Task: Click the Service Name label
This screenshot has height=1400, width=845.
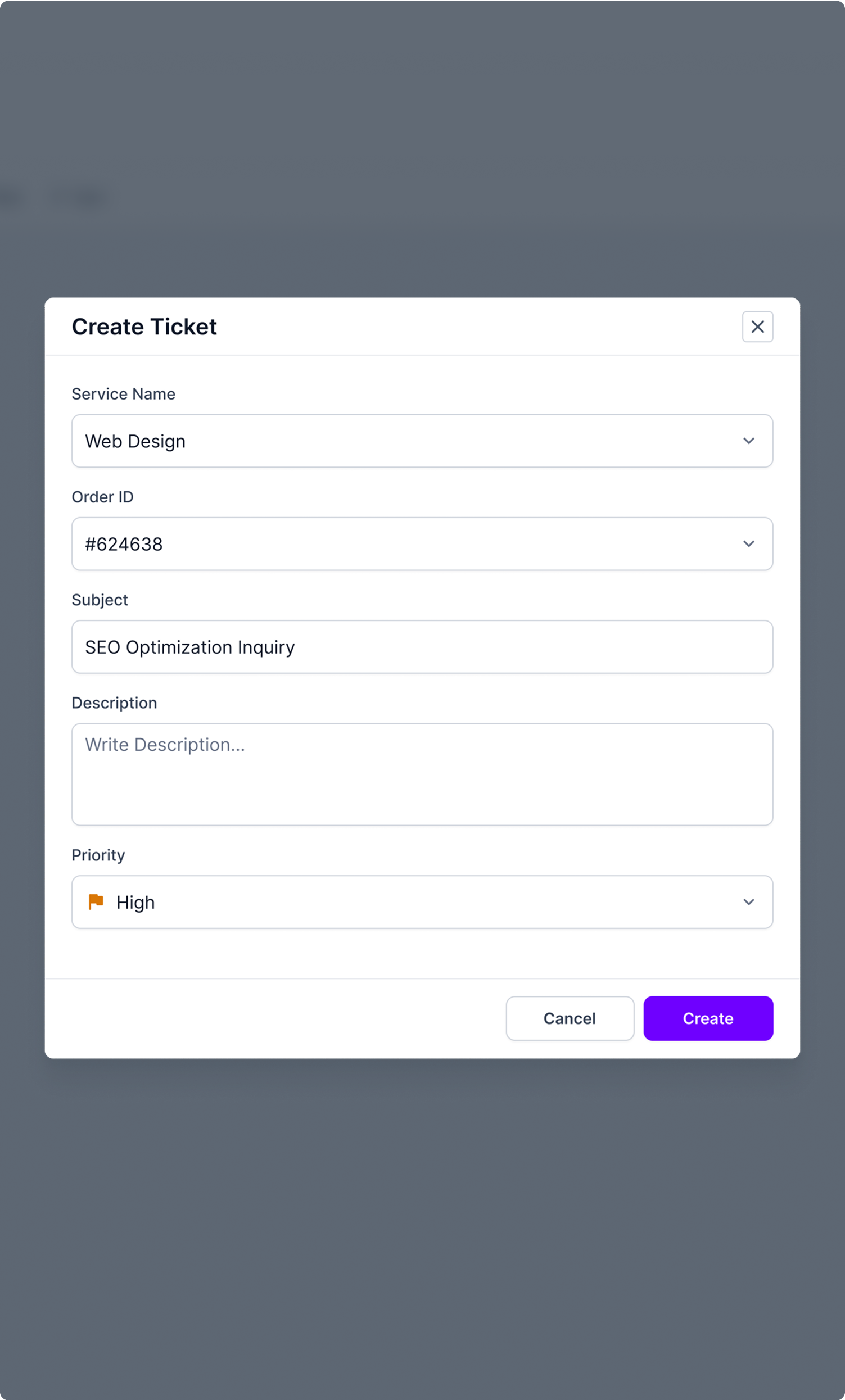Action: pyautogui.click(x=123, y=394)
